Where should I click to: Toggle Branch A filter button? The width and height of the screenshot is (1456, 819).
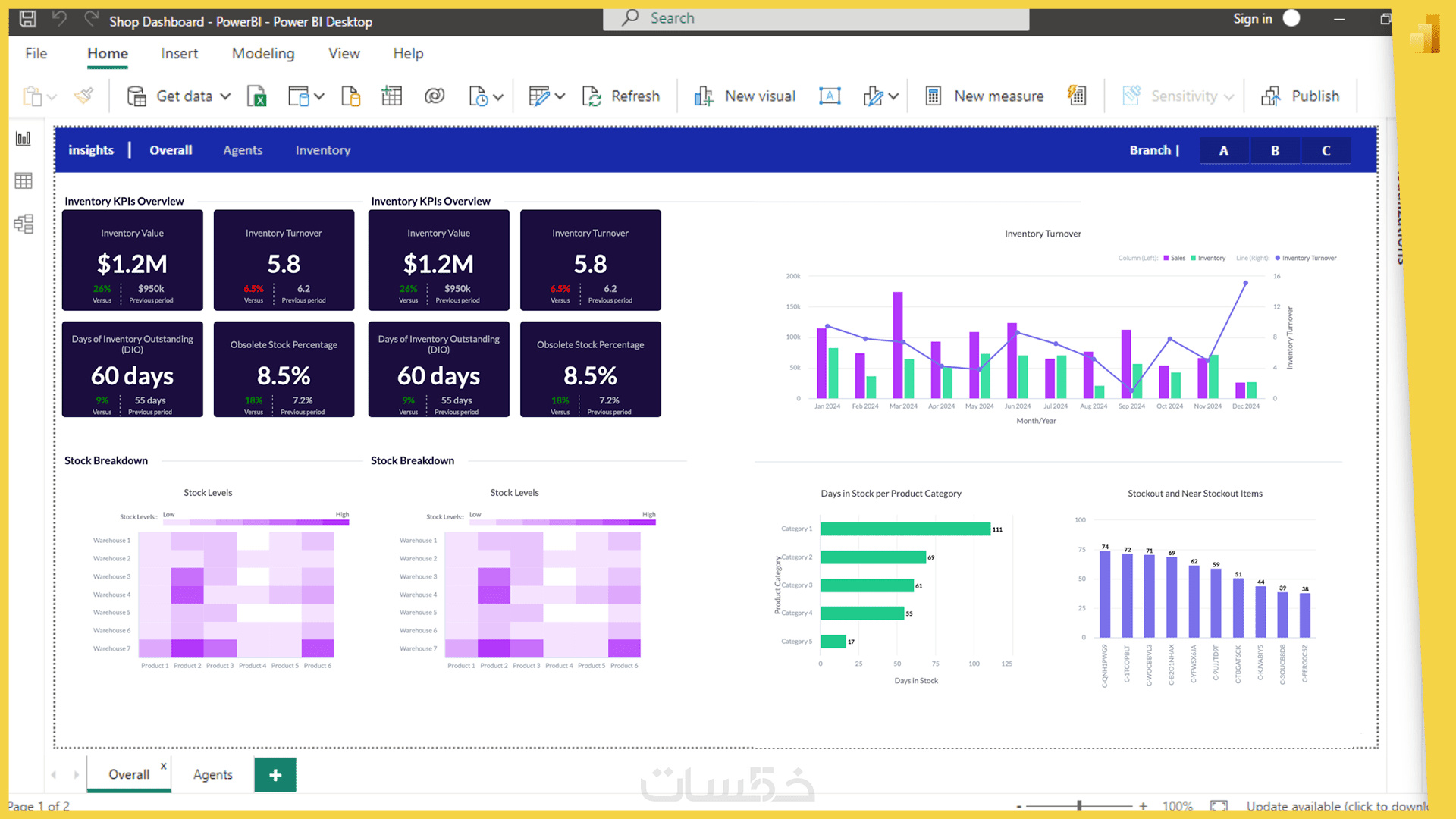pyautogui.click(x=1223, y=151)
